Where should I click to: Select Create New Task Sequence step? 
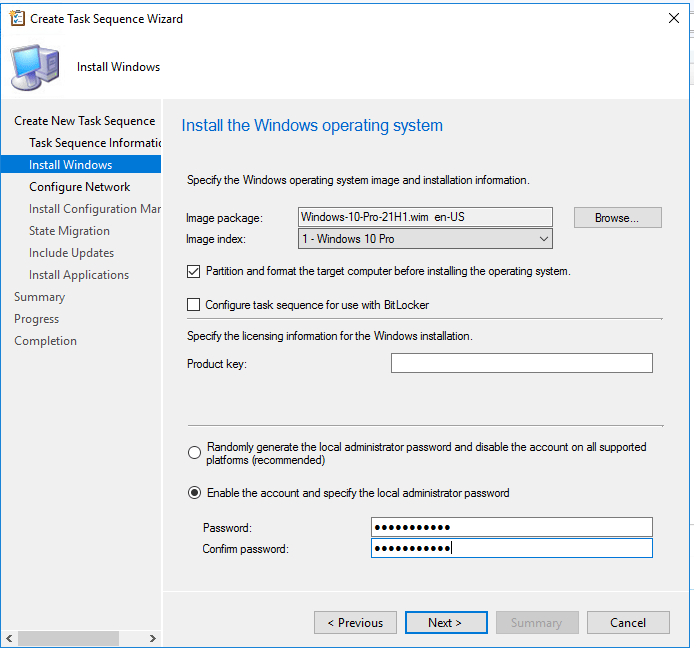(85, 120)
